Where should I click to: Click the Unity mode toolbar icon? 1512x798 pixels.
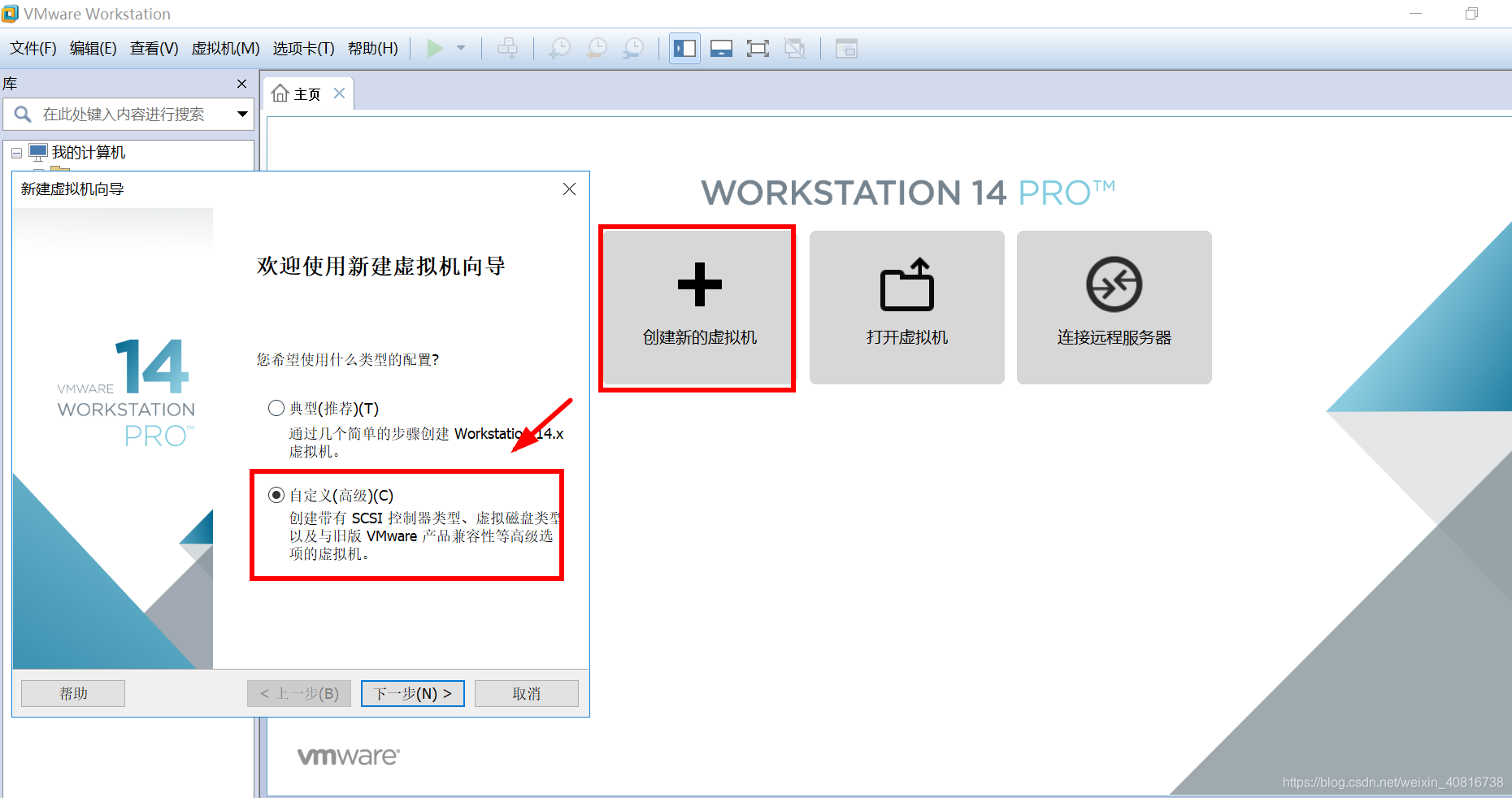pos(794,49)
